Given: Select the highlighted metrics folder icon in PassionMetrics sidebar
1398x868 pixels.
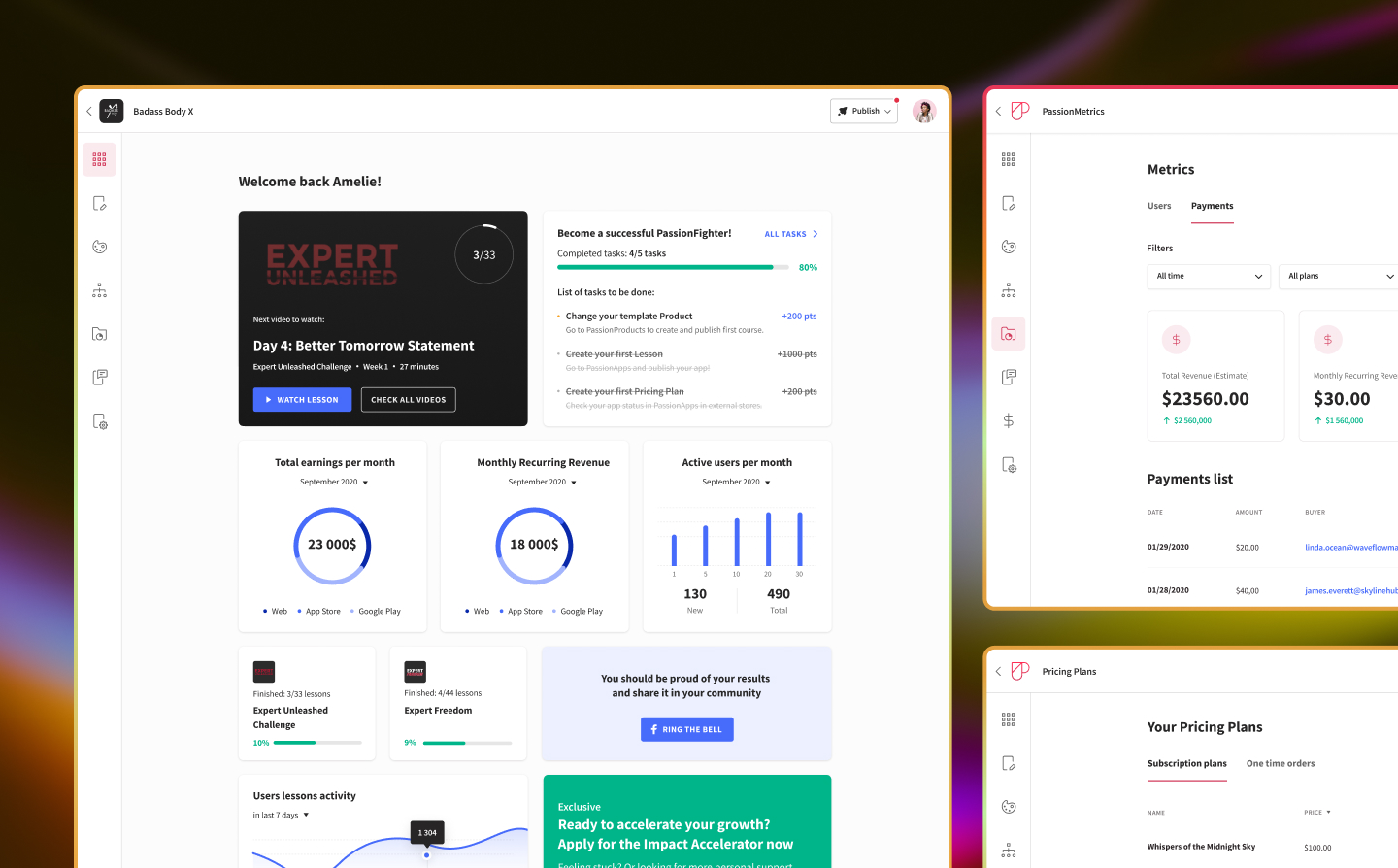Looking at the screenshot, I should click(x=1009, y=334).
